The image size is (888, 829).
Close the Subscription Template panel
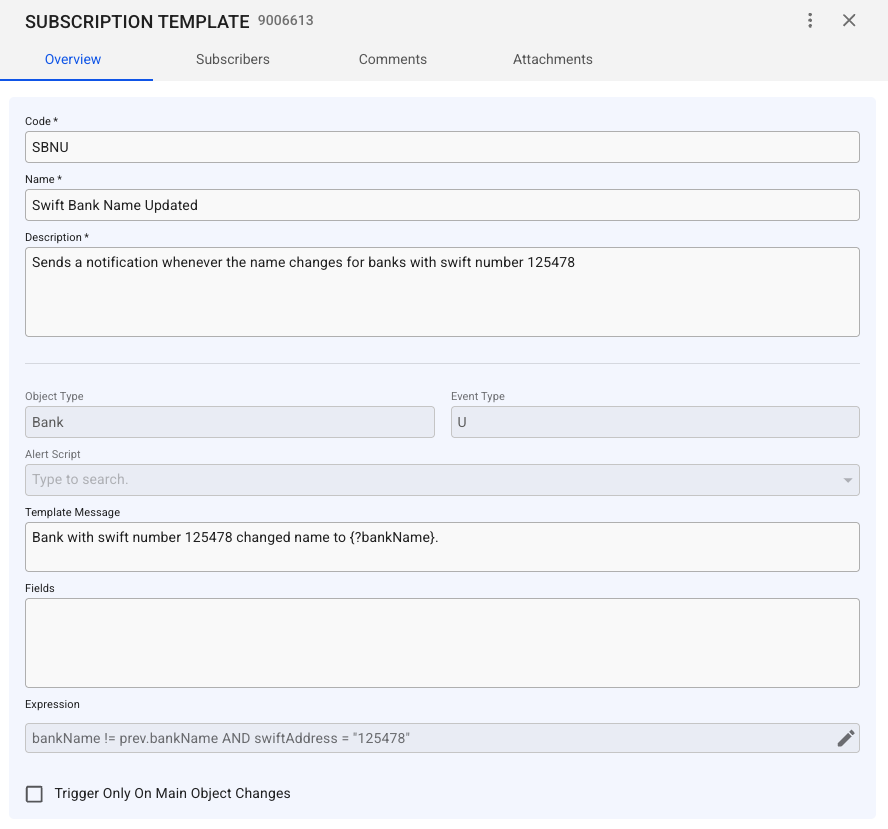click(849, 21)
